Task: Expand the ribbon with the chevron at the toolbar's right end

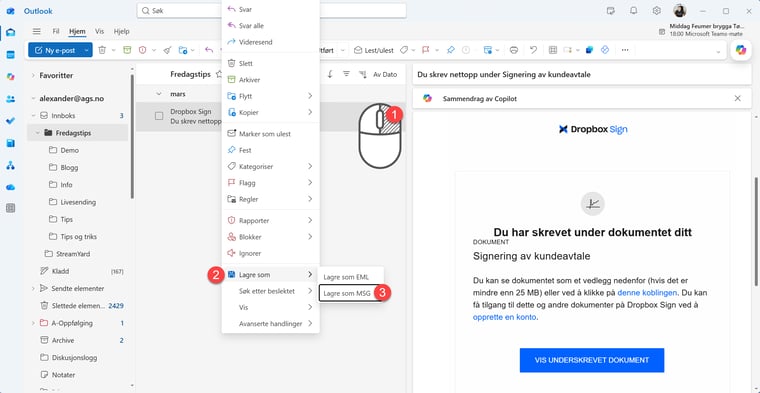Action: click(x=718, y=51)
